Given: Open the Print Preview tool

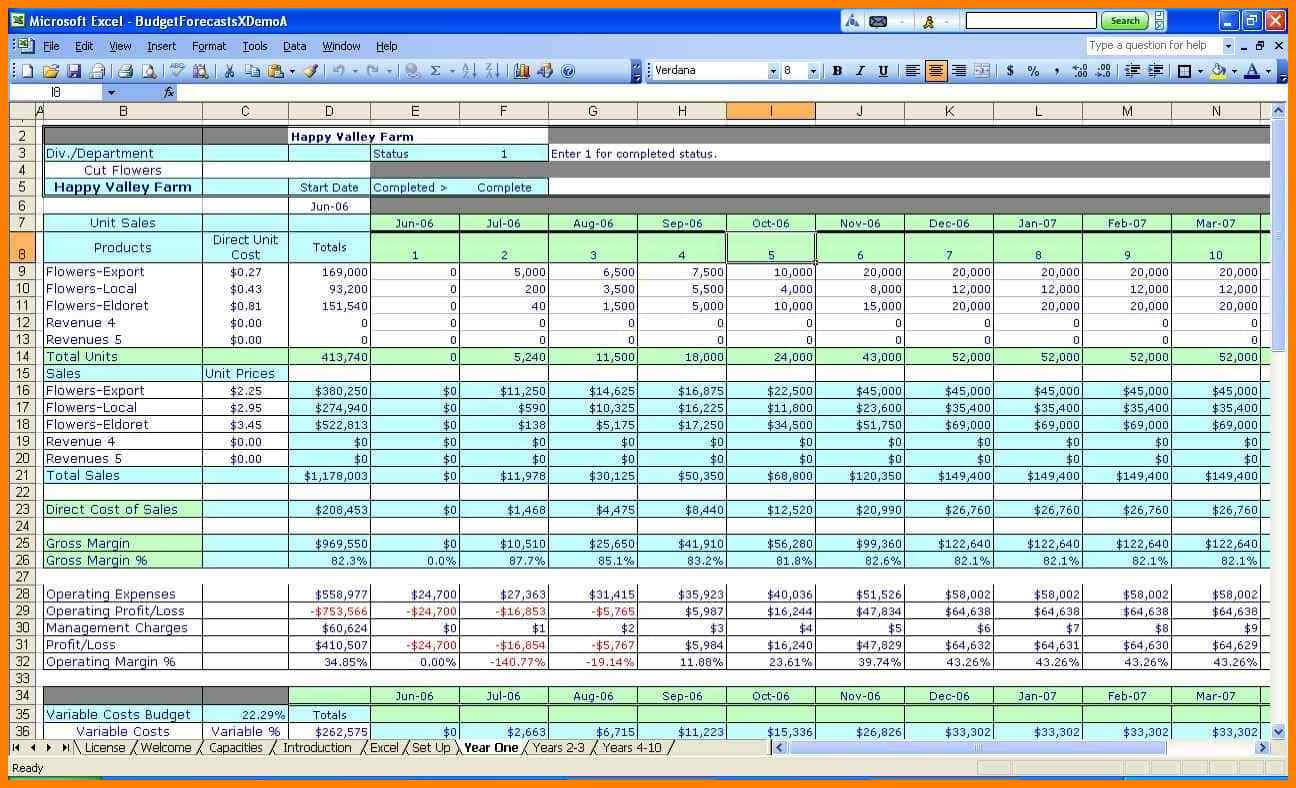Looking at the screenshot, I should pyautogui.click(x=149, y=71).
